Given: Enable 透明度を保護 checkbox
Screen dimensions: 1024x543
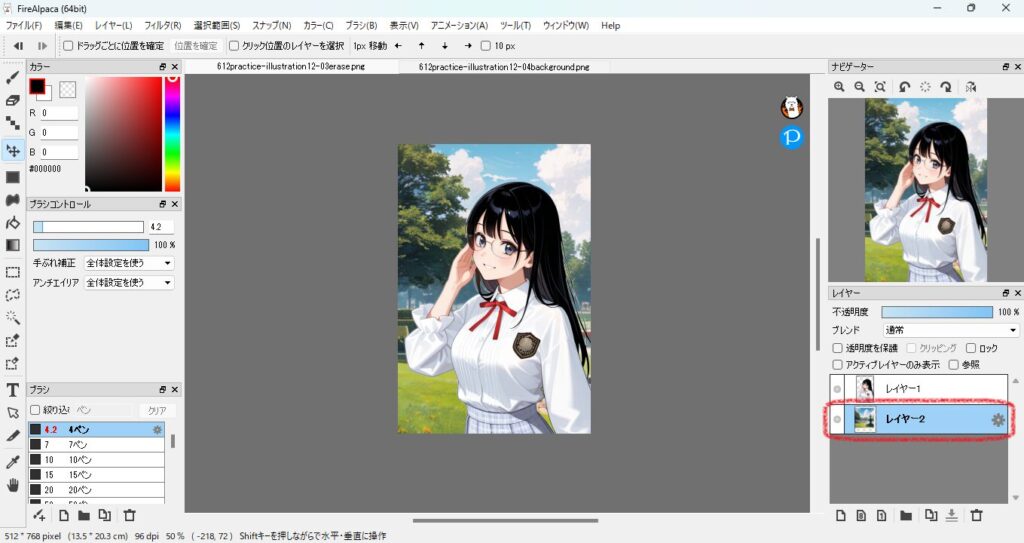Looking at the screenshot, I should 838,348.
